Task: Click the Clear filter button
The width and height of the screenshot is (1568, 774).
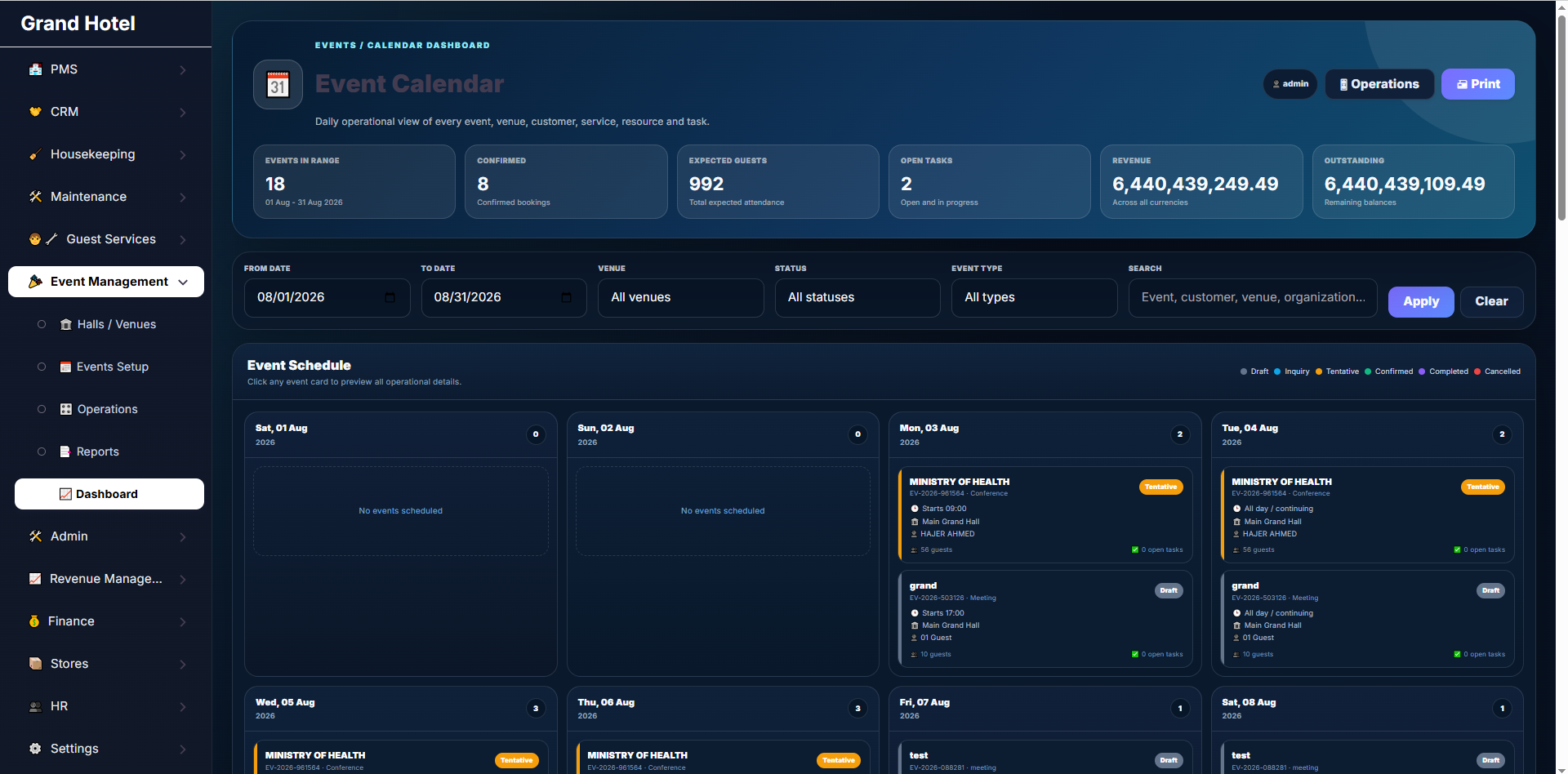Action: (x=1491, y=301)
